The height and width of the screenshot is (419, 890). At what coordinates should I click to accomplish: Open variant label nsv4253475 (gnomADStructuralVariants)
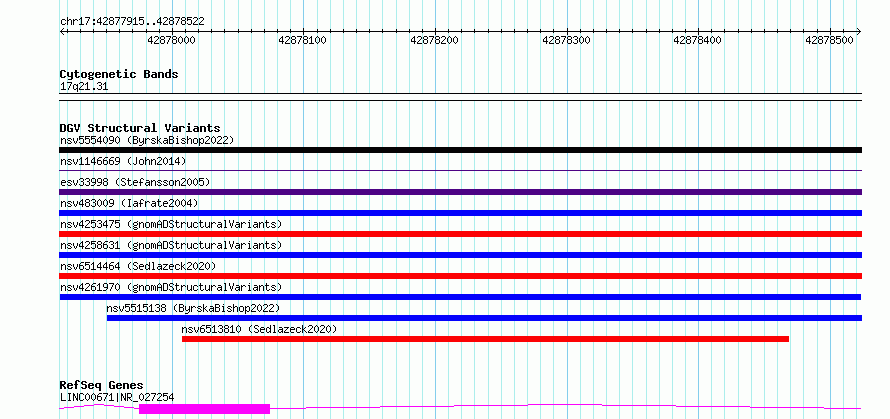point(171,224)
